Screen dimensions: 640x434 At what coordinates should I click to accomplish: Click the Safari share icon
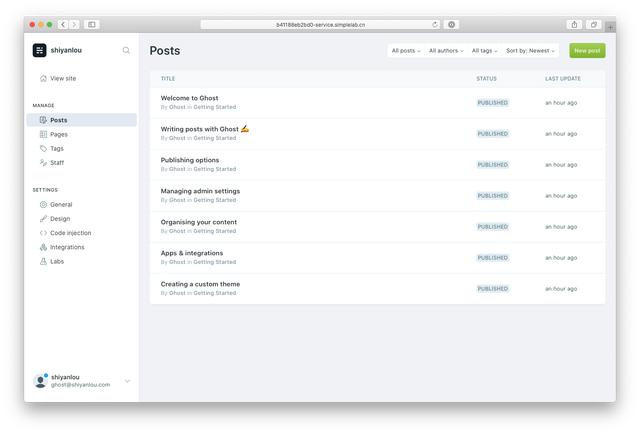tap(575, 24)
